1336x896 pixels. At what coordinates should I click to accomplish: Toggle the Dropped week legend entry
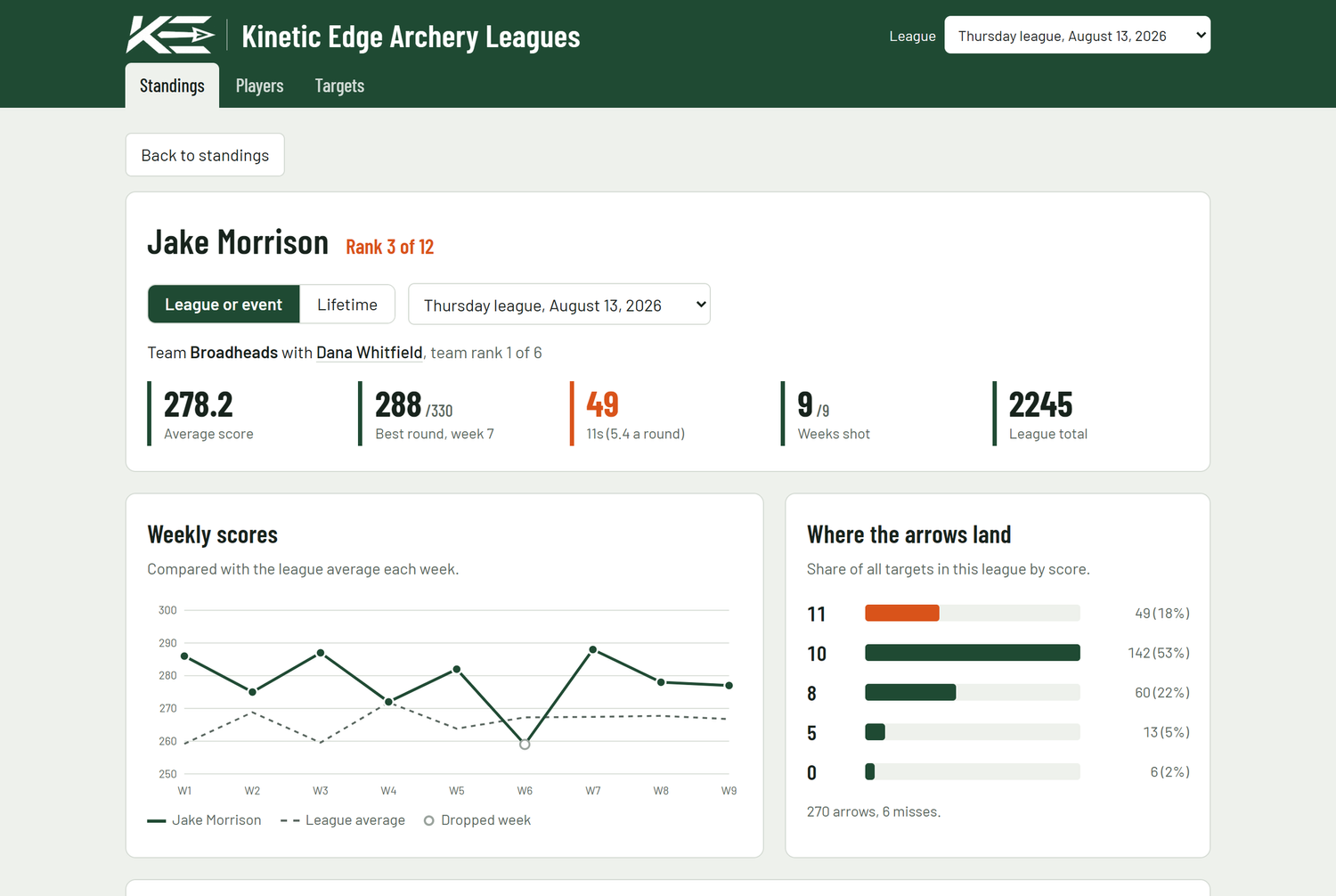477,820
